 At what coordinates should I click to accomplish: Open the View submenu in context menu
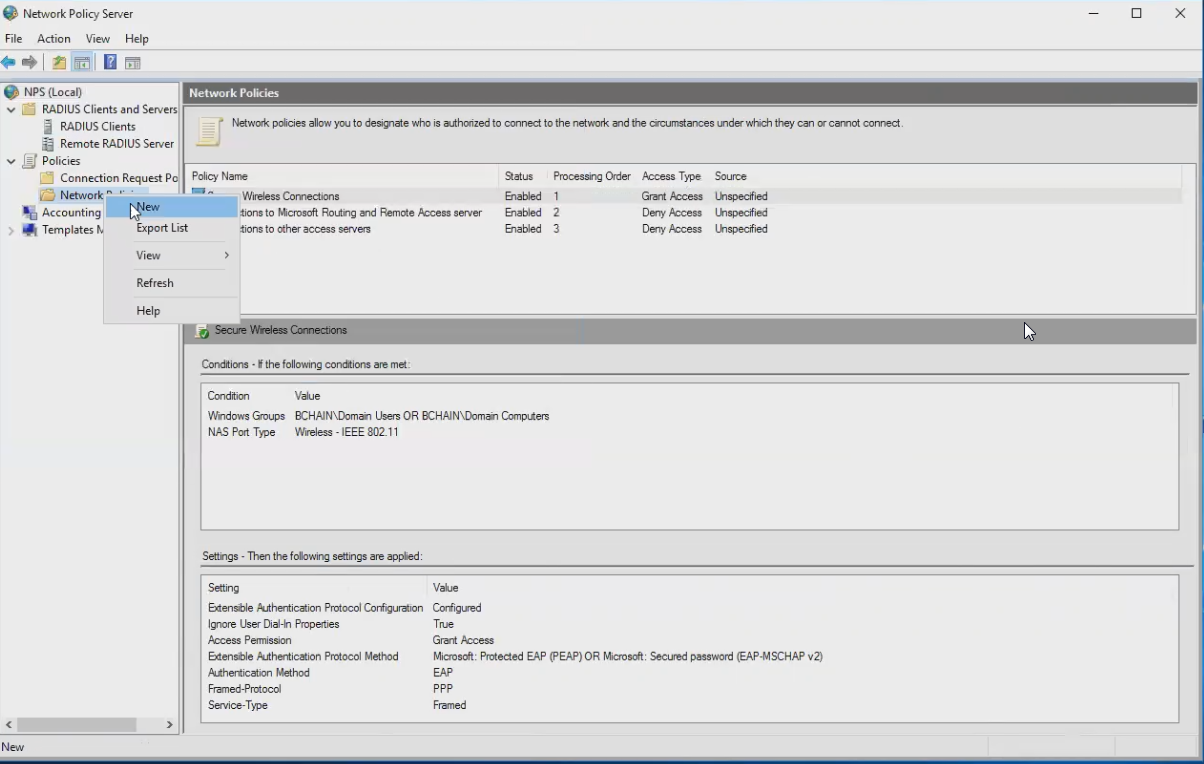[x=149, y=256]
